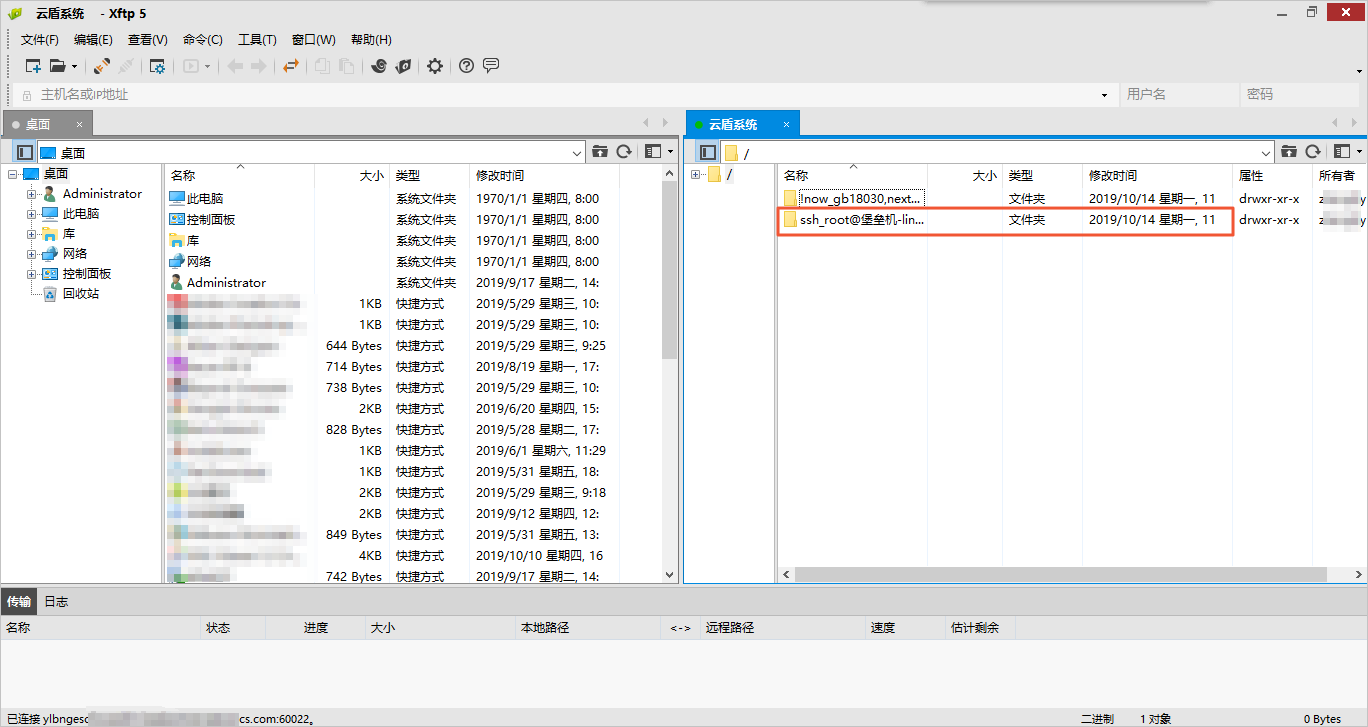The image size is (1368, 727).
Task: Switch to the 日志 tab
Action: click(x=56, y=602)
